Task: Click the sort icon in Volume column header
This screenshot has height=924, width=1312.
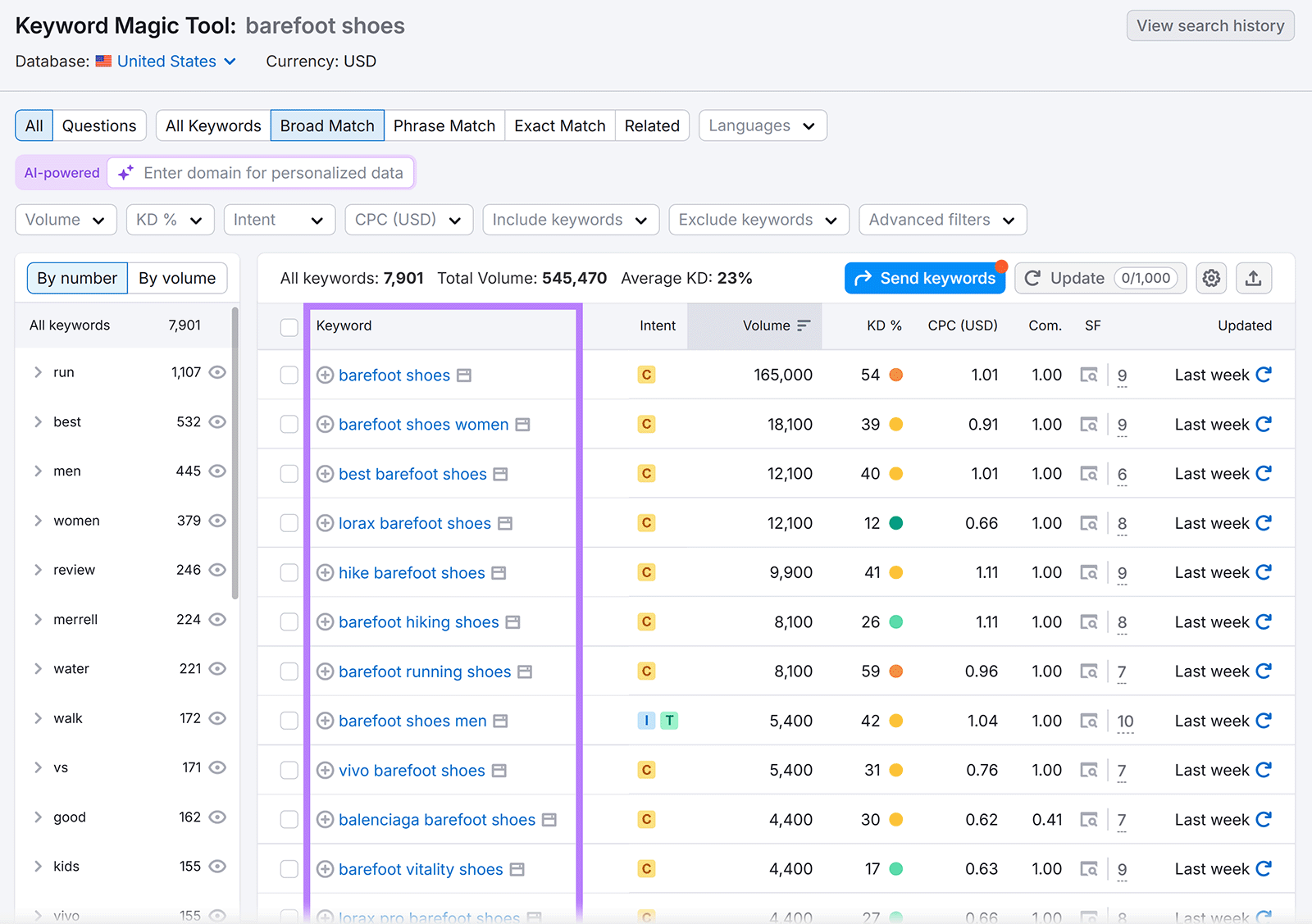Action: 804,325
